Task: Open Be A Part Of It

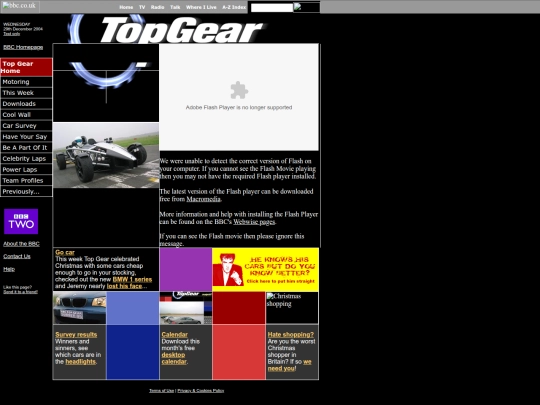Action: pos(26,148)
